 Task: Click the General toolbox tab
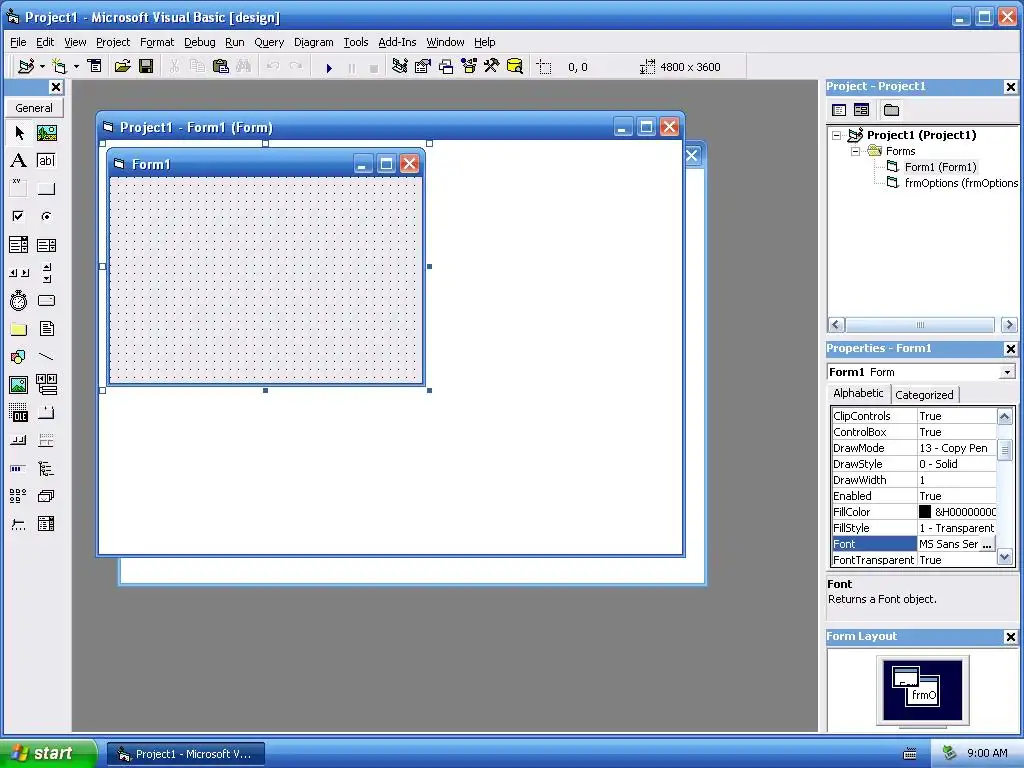34,108
